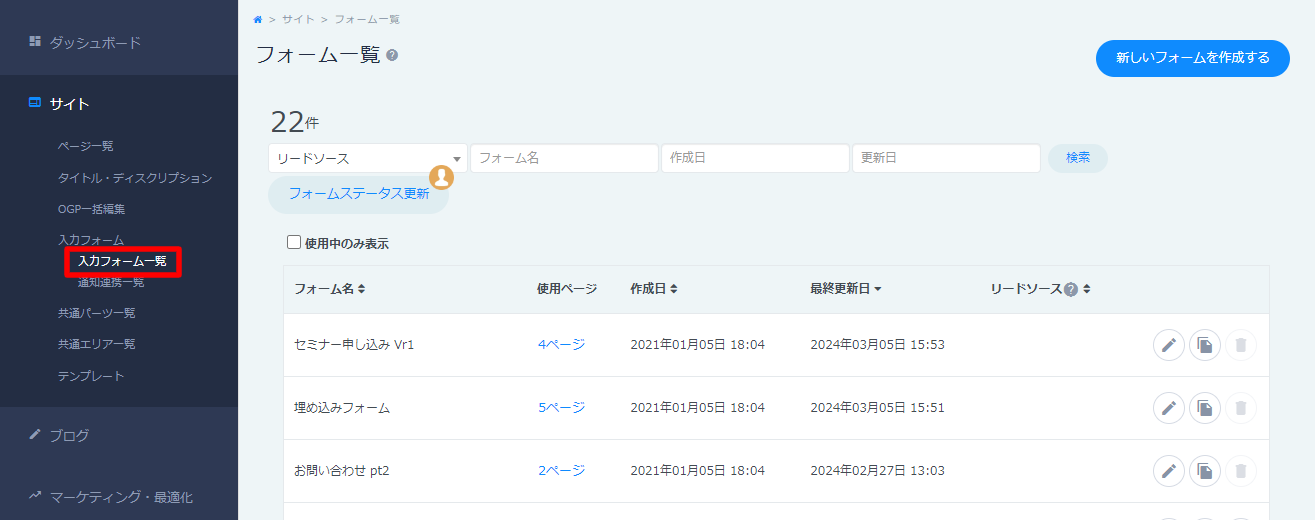The image size is (1315, 520).
Task: Click the 検索 button
Action: pyautogui.click(x=1078, y=158)
